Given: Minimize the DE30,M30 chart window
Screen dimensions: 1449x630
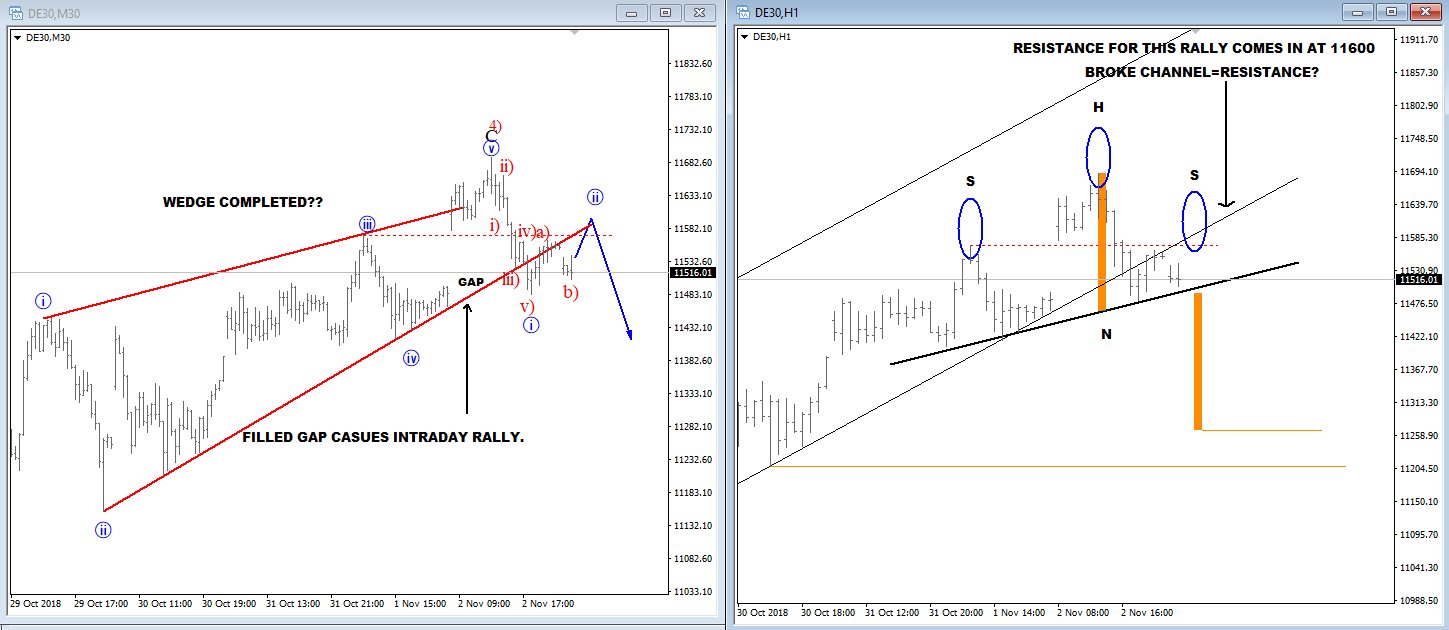Looking at the screenshot, I should click(x=629, y=12).
